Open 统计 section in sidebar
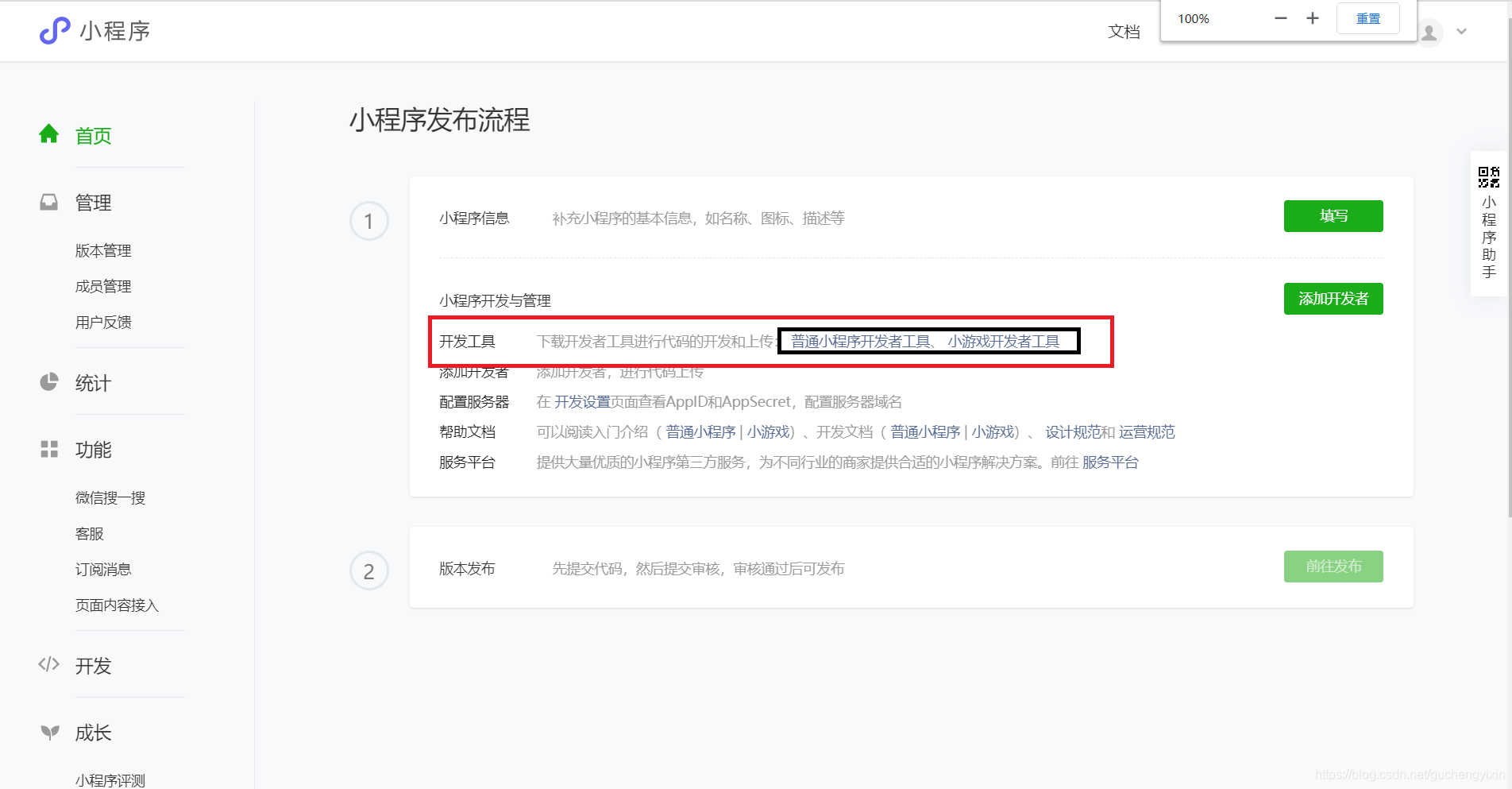 point(93,383)
